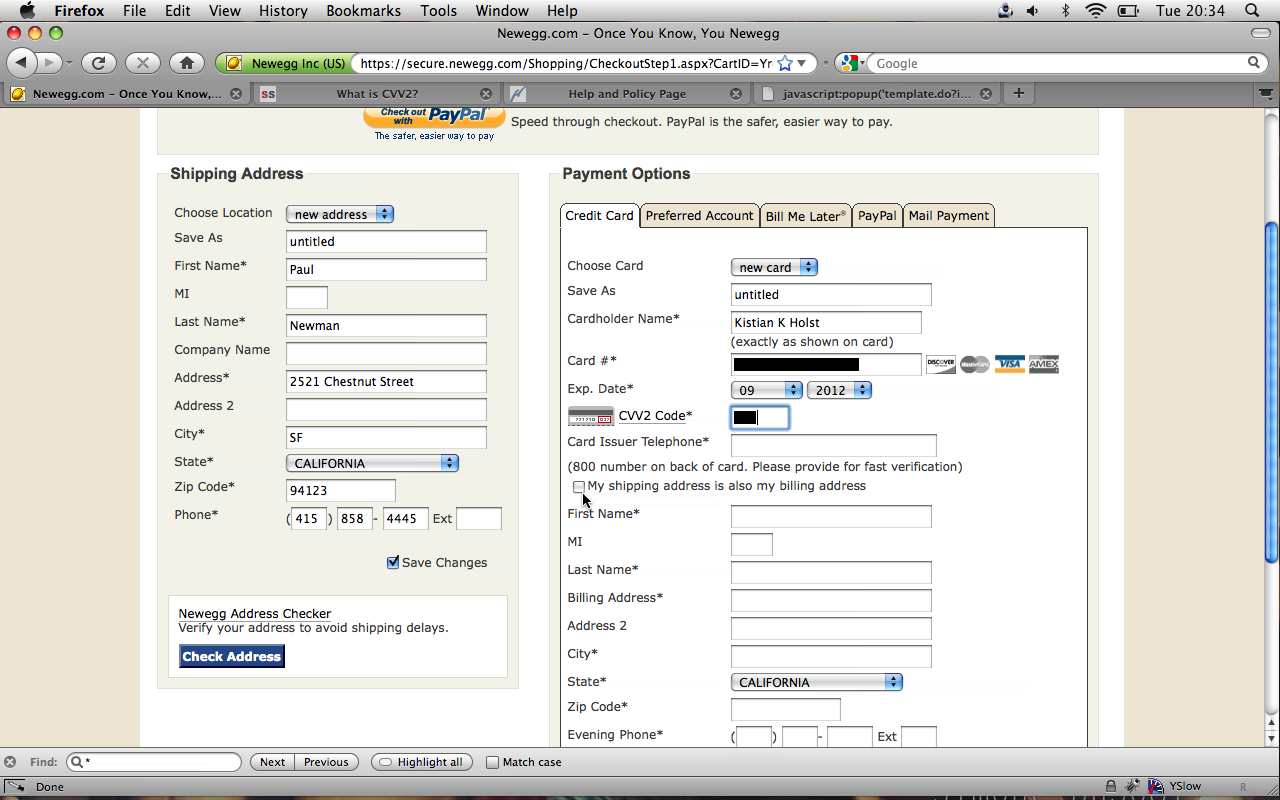Open the expiration month 09 dropdown
1280x800 pixels.
[767, 390]
